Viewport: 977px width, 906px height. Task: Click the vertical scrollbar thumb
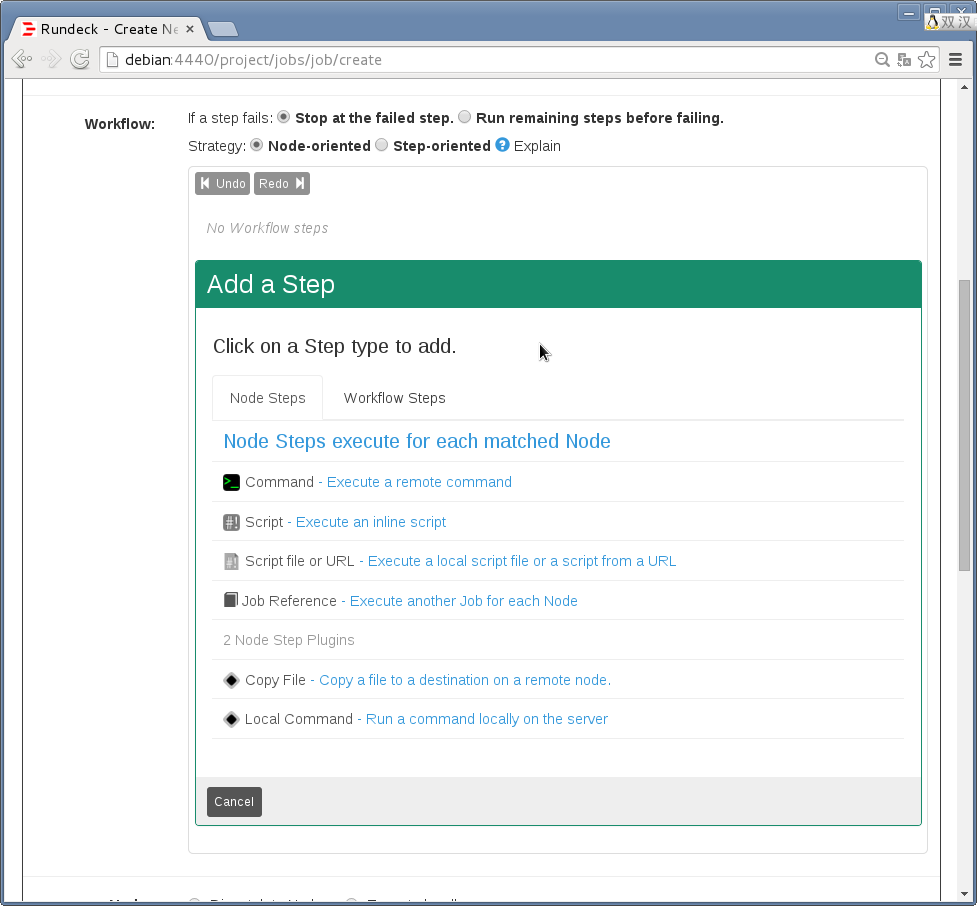click(x=965, y=425)
